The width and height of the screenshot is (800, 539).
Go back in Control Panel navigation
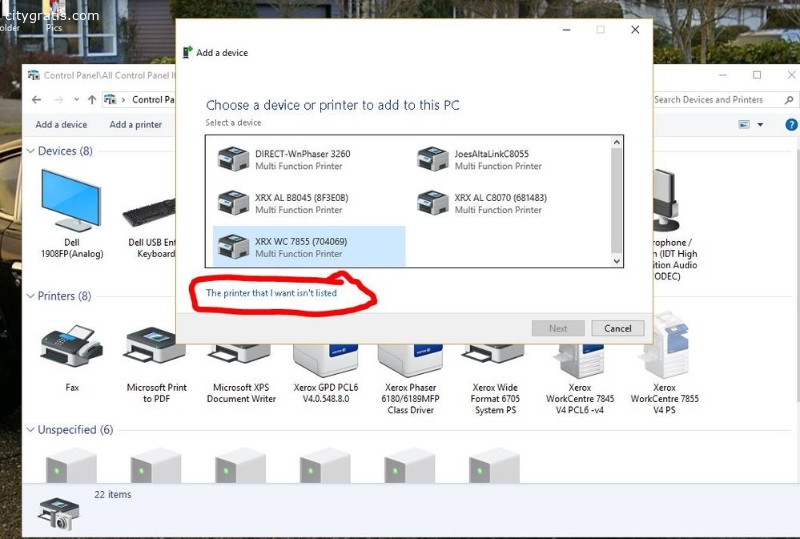click(37, 100)
